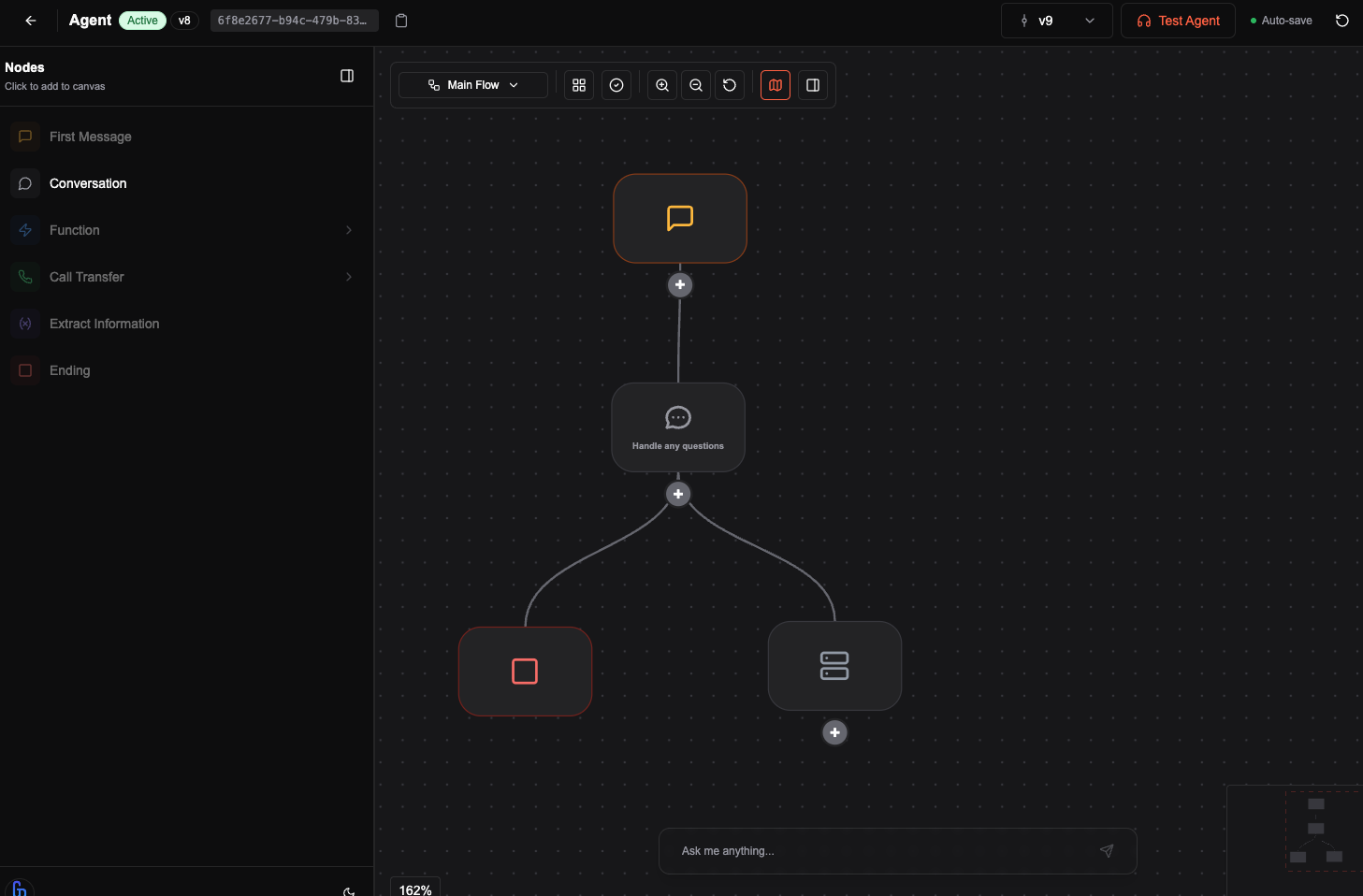Click the Test Agent button
Viewport: 1363px width, 896px height.
1178,20
